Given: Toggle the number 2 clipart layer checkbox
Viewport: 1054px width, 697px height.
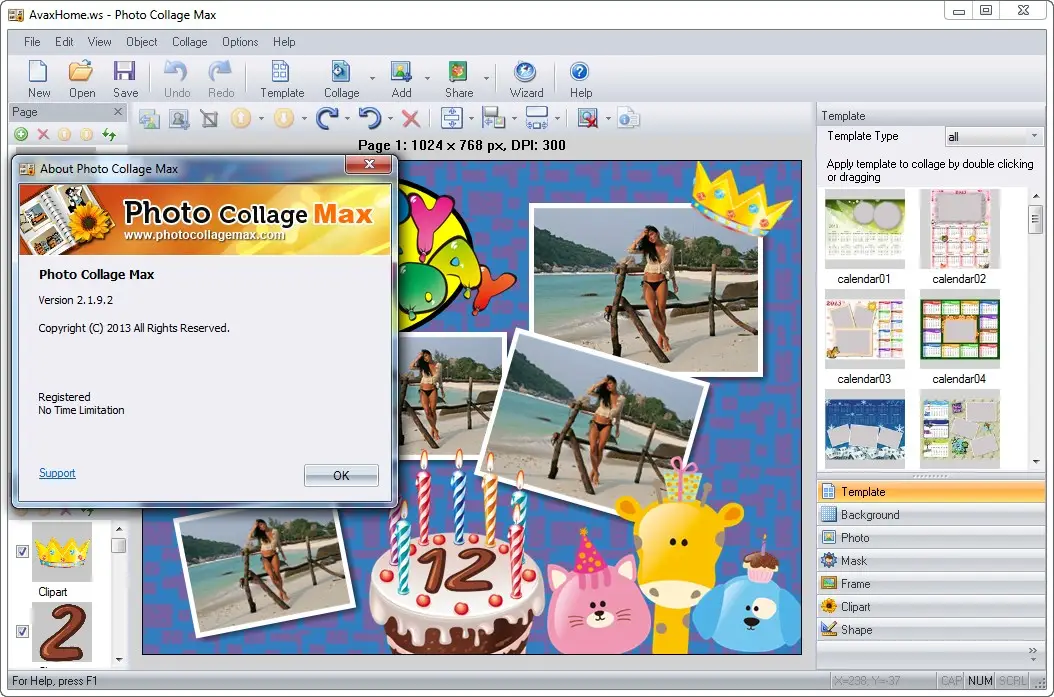Looking at the screenshot, I should click(x=22, y=631).
